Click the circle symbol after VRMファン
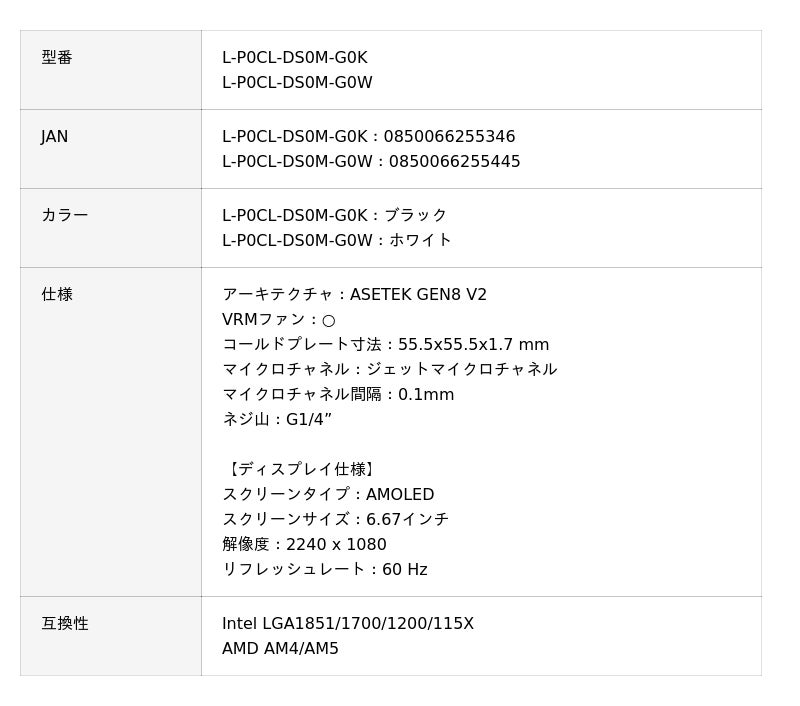800x706 pixels. tap(329, 320)
